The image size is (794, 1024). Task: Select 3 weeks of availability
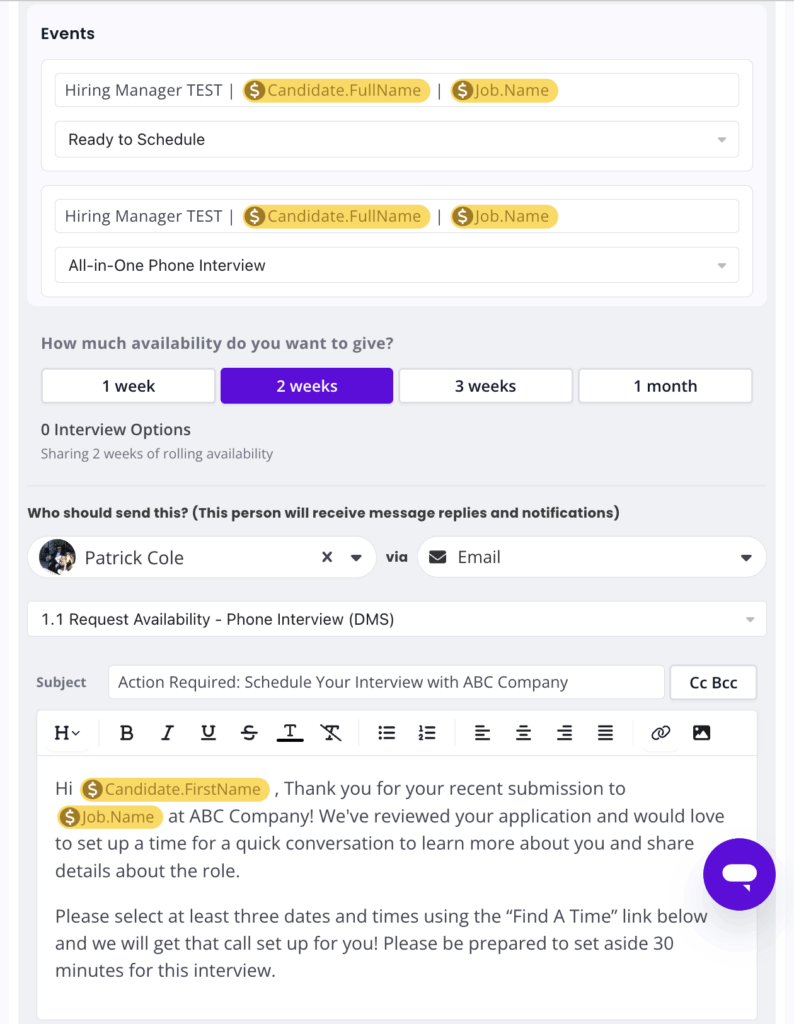click(x=485, y=386)
